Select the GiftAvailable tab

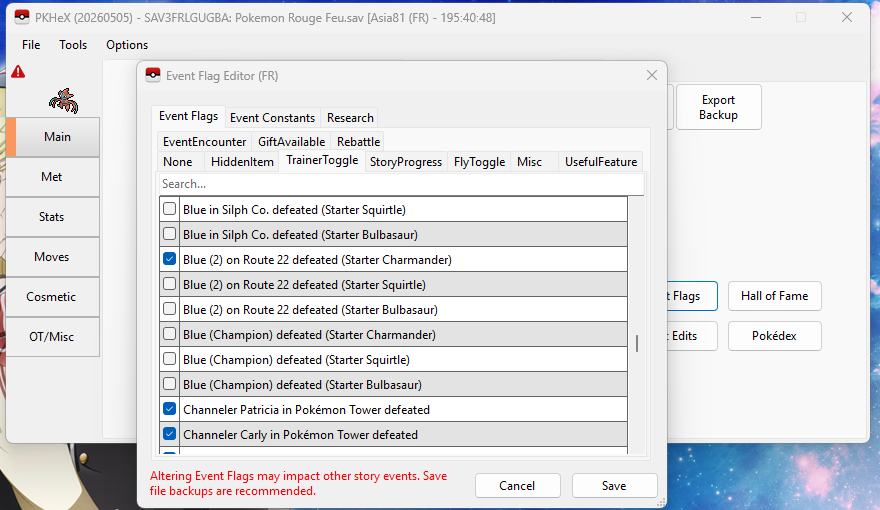[x=291, y=142]
